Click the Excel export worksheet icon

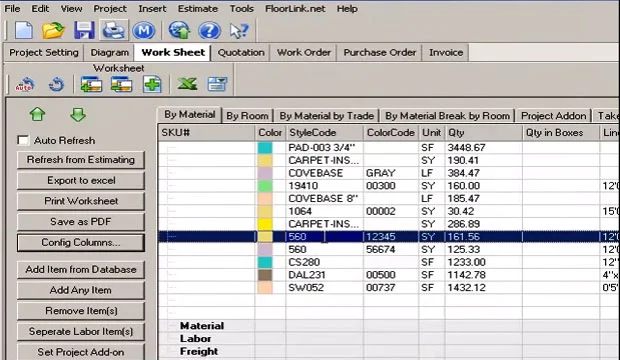(x=187, y=84)
